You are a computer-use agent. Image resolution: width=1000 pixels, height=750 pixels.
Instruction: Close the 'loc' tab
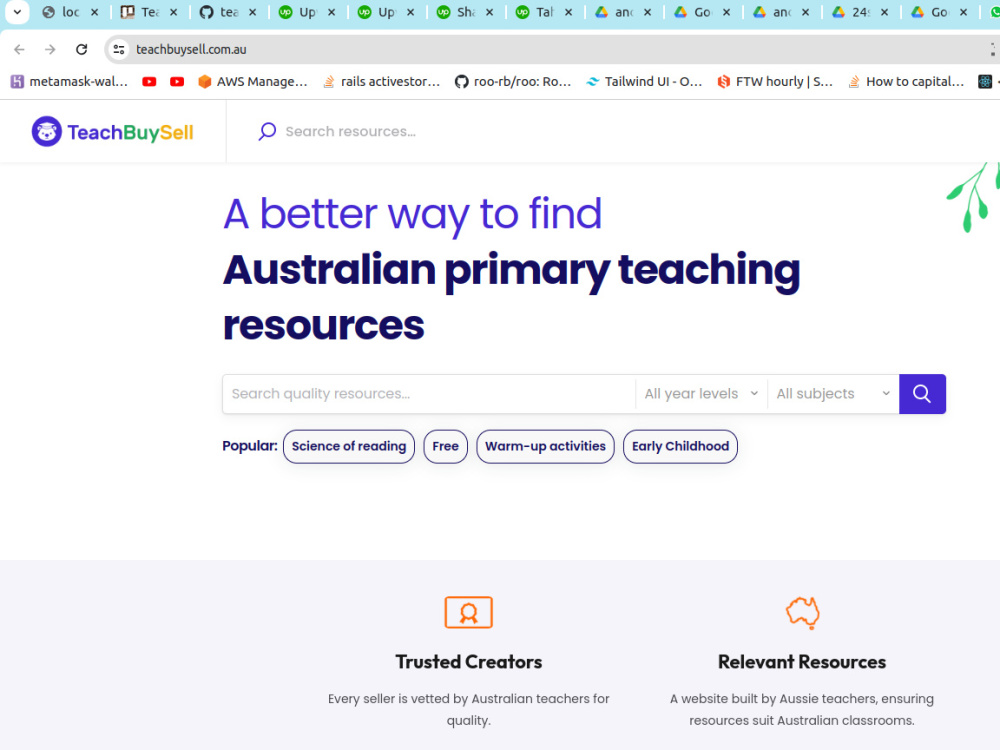pyautogui.click(x=94, y=12)
